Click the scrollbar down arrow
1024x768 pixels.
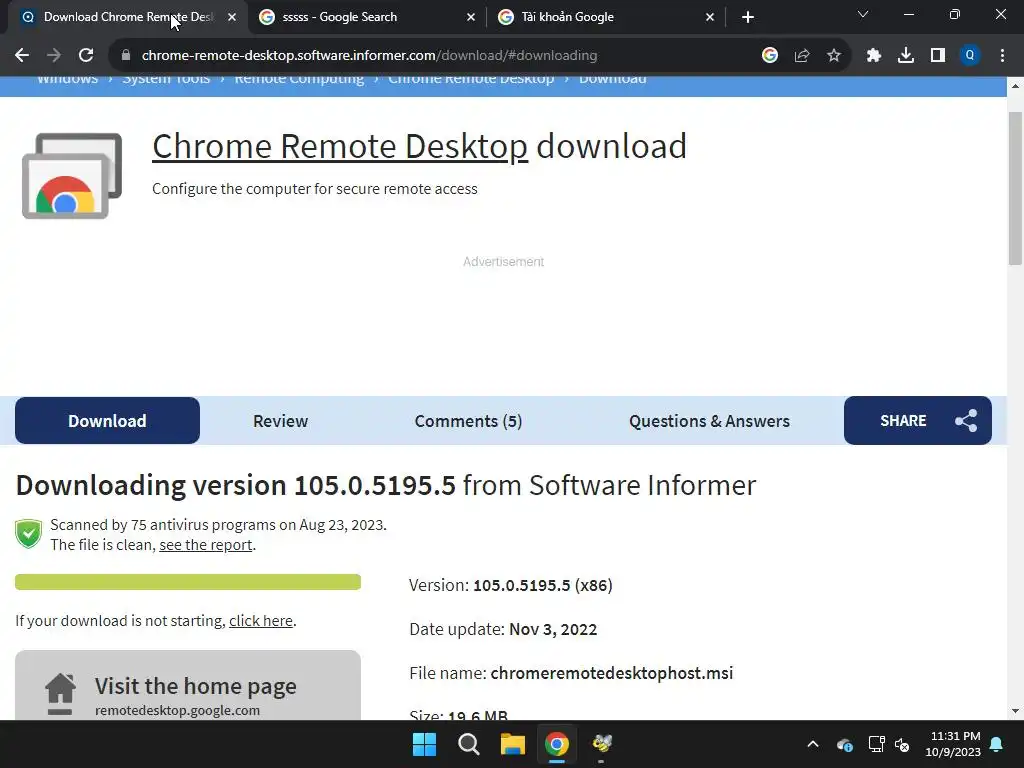[1015, 711]
